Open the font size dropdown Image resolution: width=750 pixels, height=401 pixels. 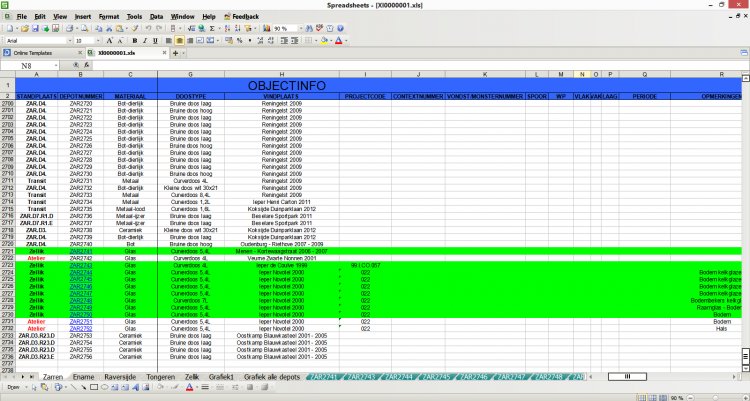tap(99, 41)
